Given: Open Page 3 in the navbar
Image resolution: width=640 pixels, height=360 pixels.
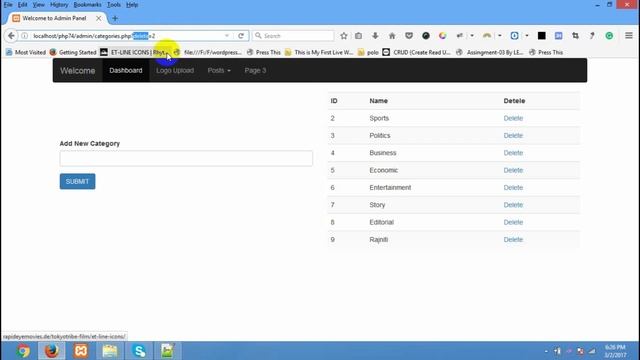Looking at the screenshot, I should pos(255,71).
